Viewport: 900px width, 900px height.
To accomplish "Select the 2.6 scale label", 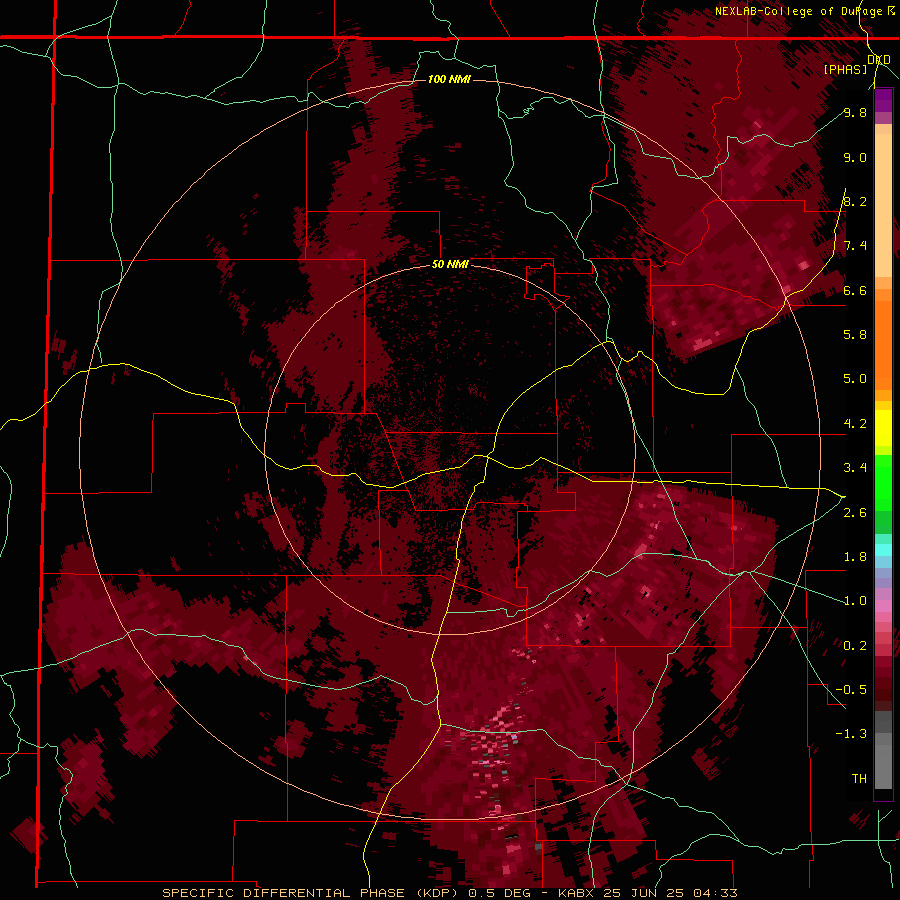I will click(x=855, y=513).
